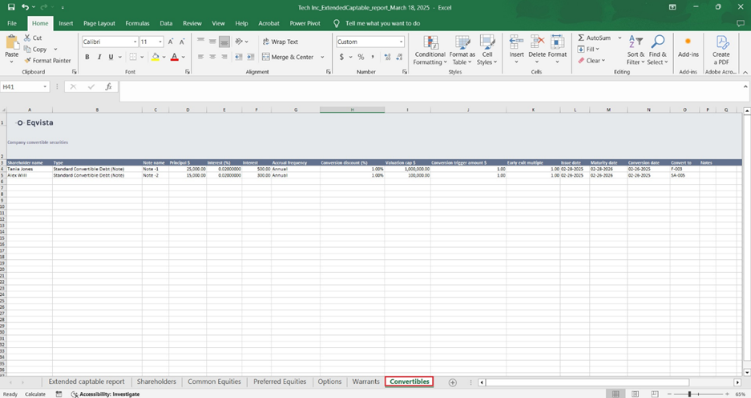The image size is (751, 398).
Task: Toggle Underline formatting
Action: pyautogui.click(x=111, y=57)
